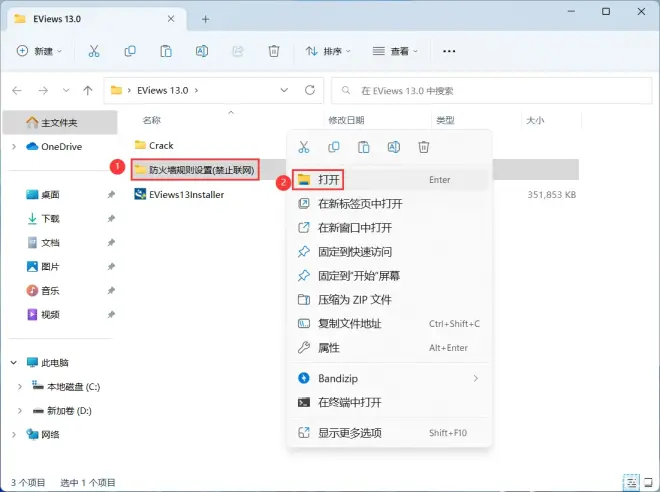Choose 复制文件地址
The image size is (660, 492).
pos(389,324)
